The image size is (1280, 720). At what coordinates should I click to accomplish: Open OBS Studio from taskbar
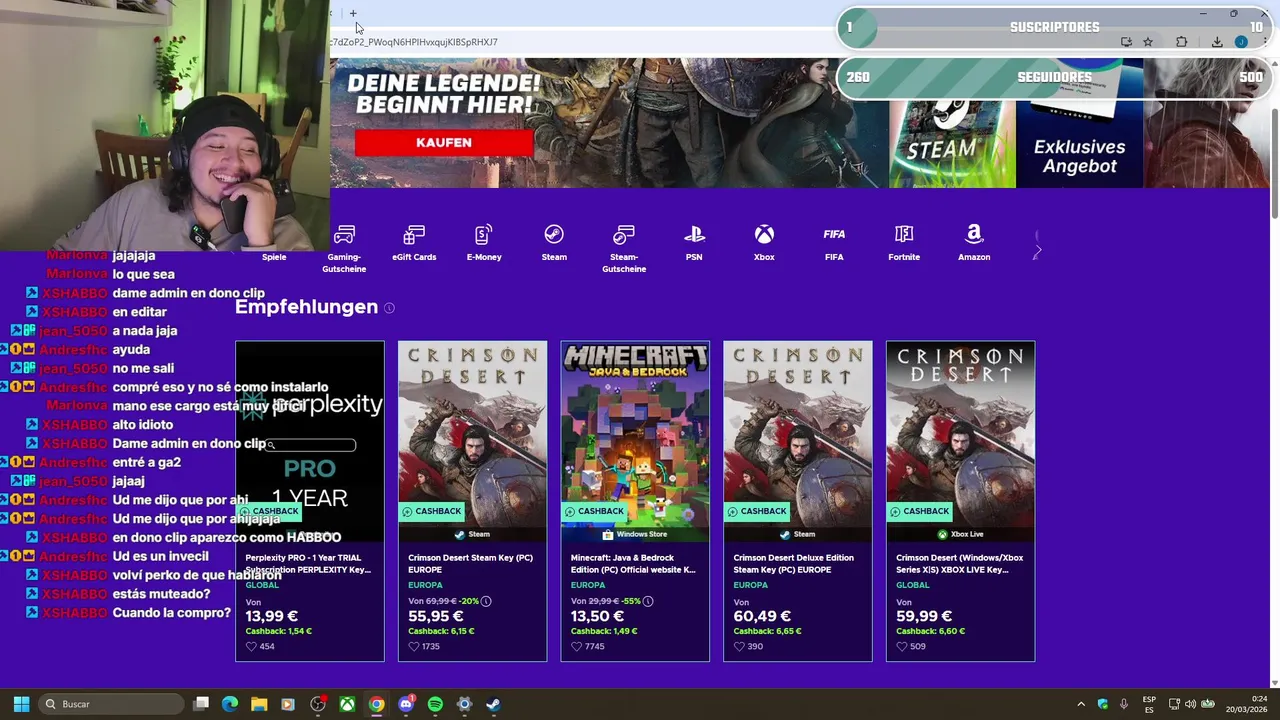click(318, 704)
